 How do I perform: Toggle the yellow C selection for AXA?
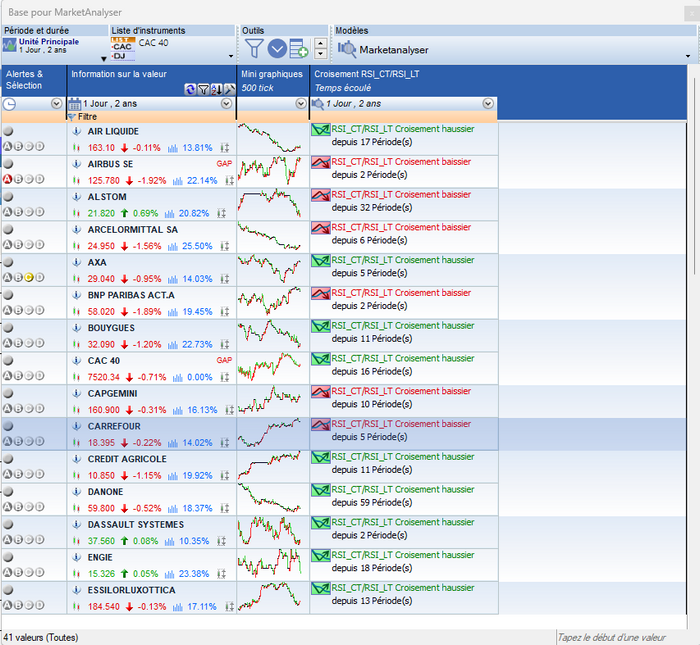(x=29, y=277)
